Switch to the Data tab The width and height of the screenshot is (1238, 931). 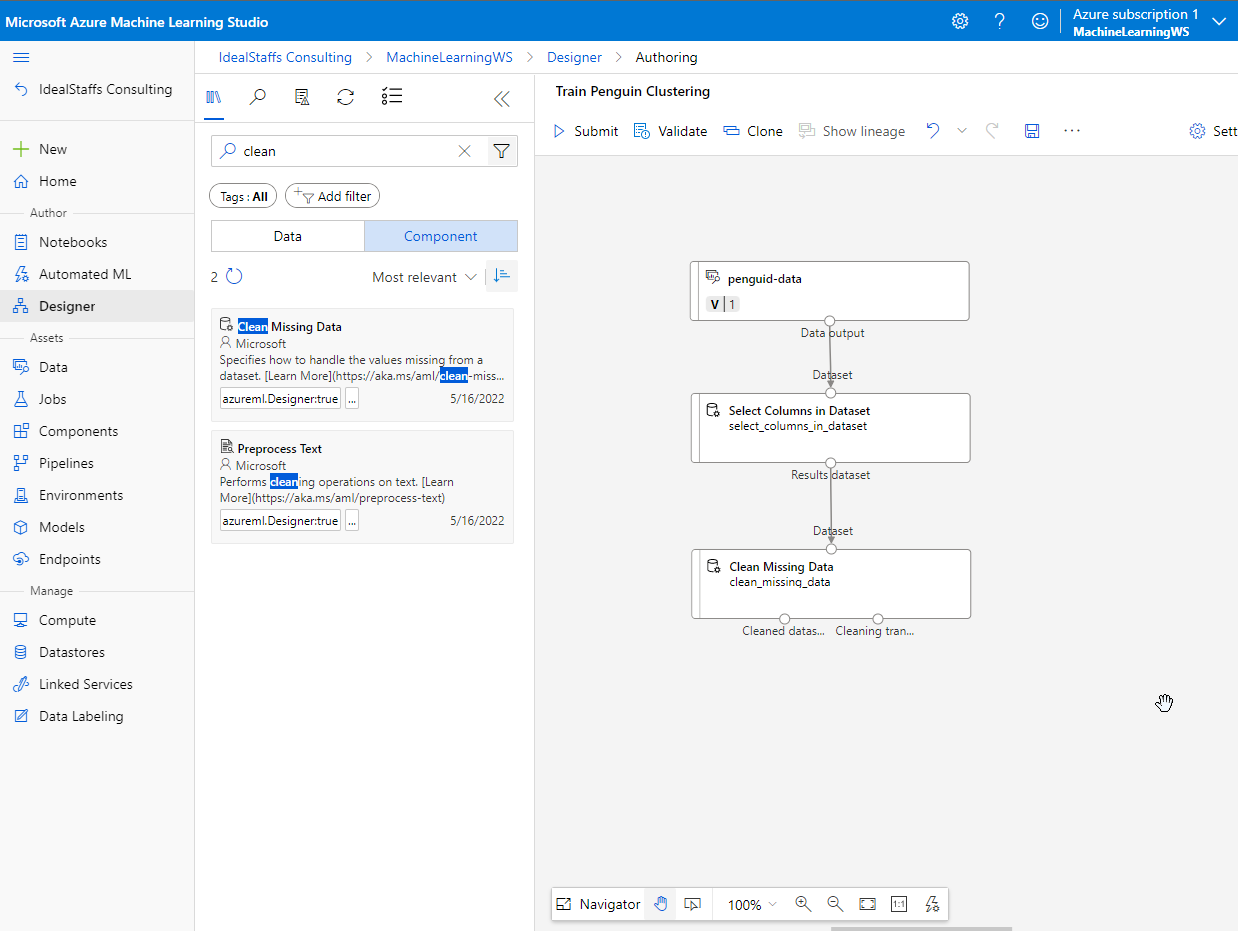coord(288,236)
